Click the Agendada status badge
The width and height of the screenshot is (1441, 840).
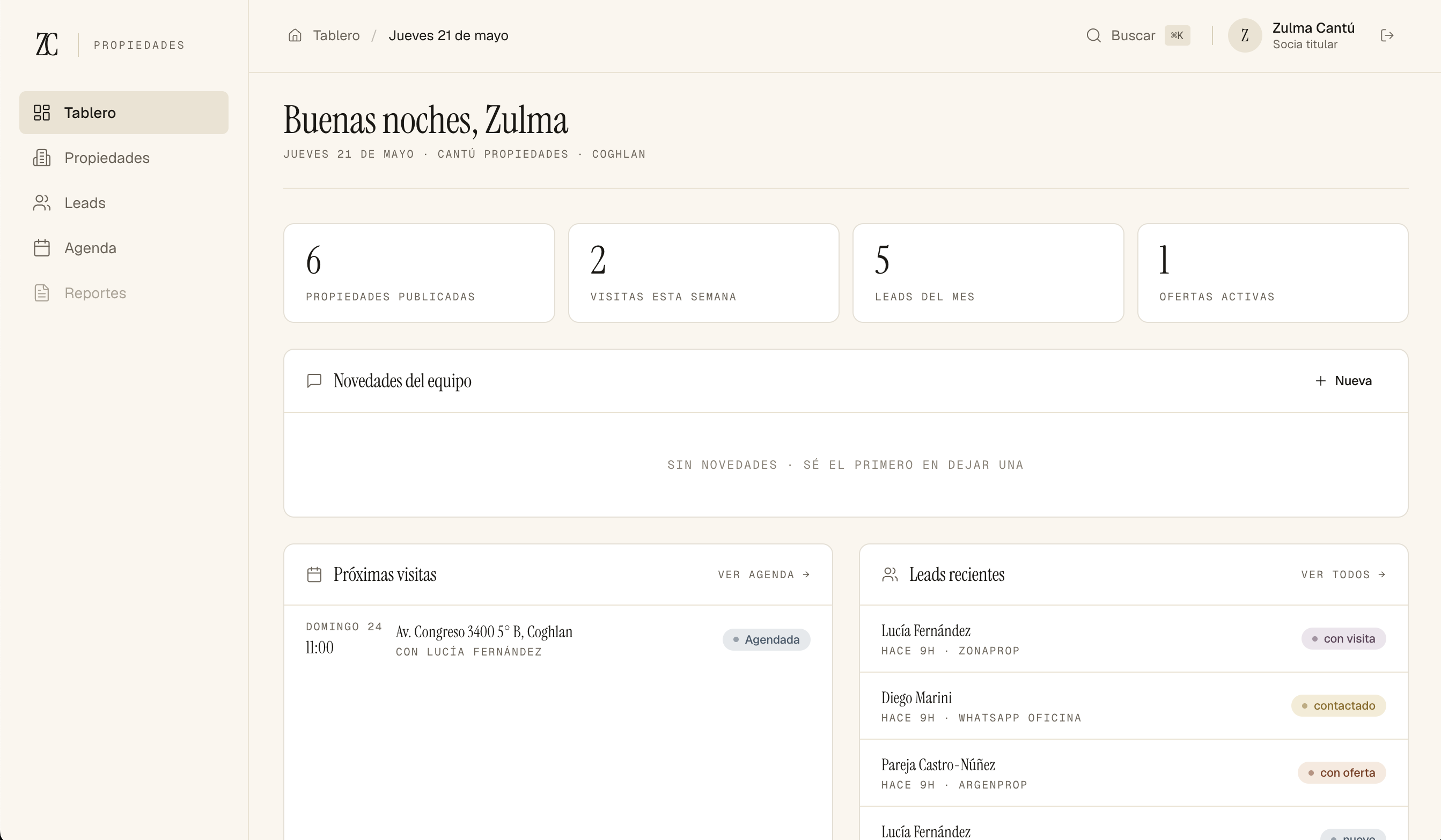(x=766, y=639)
